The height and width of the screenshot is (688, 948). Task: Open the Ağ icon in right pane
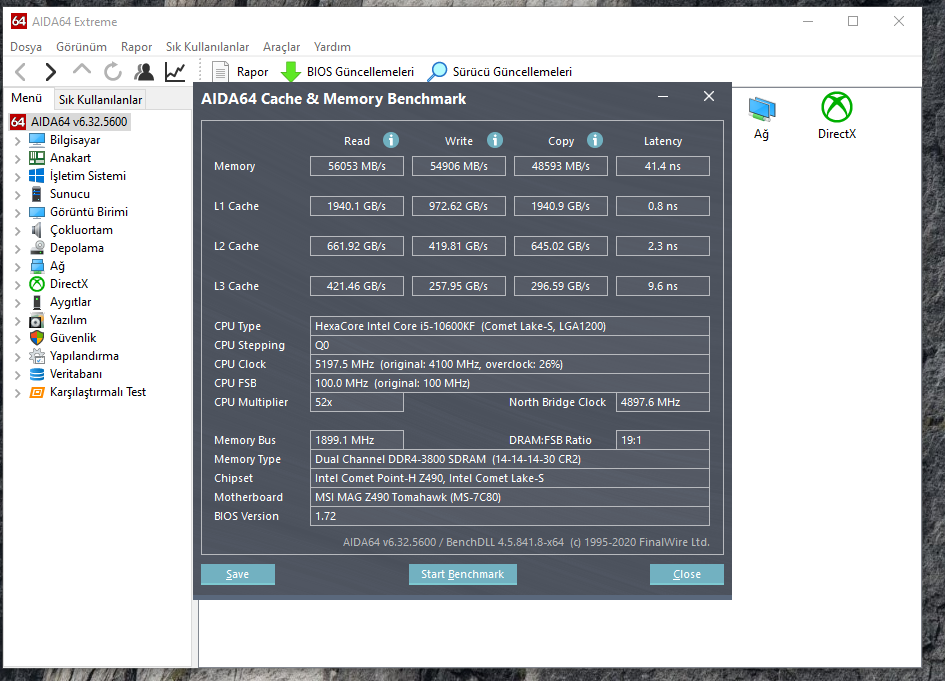click(x=762, y=109)
